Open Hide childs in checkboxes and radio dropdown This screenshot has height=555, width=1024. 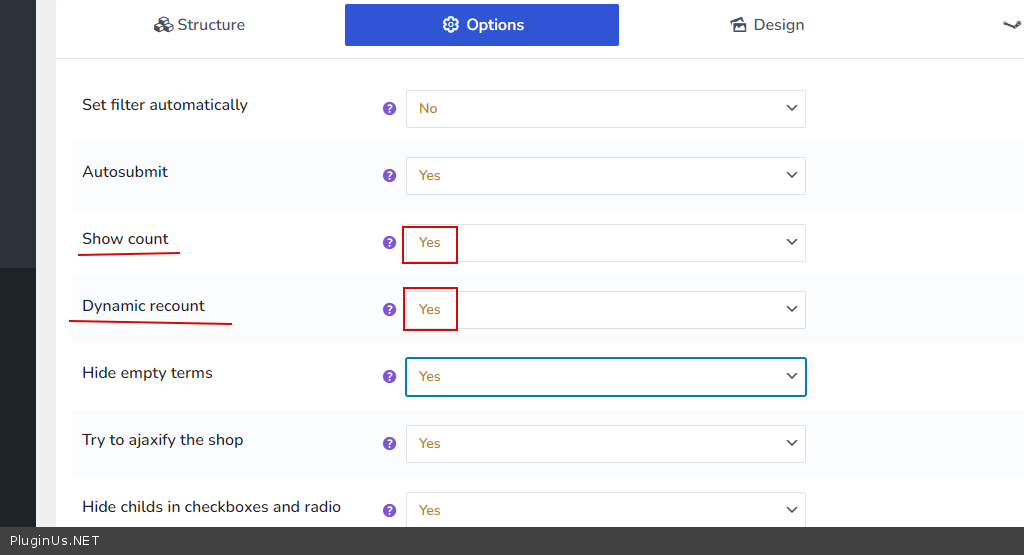pyautogui.click(x=605, y=510)
